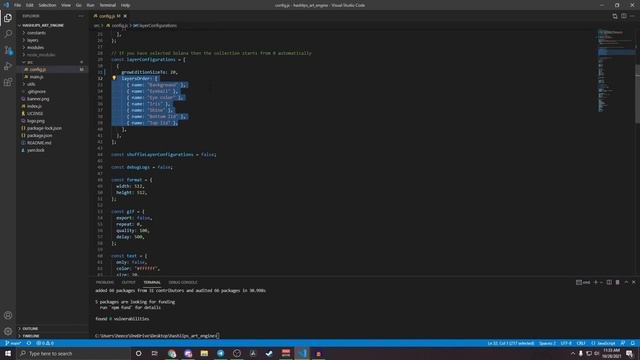
Task: Open the Extensions view
Action: tap(8, 82)
